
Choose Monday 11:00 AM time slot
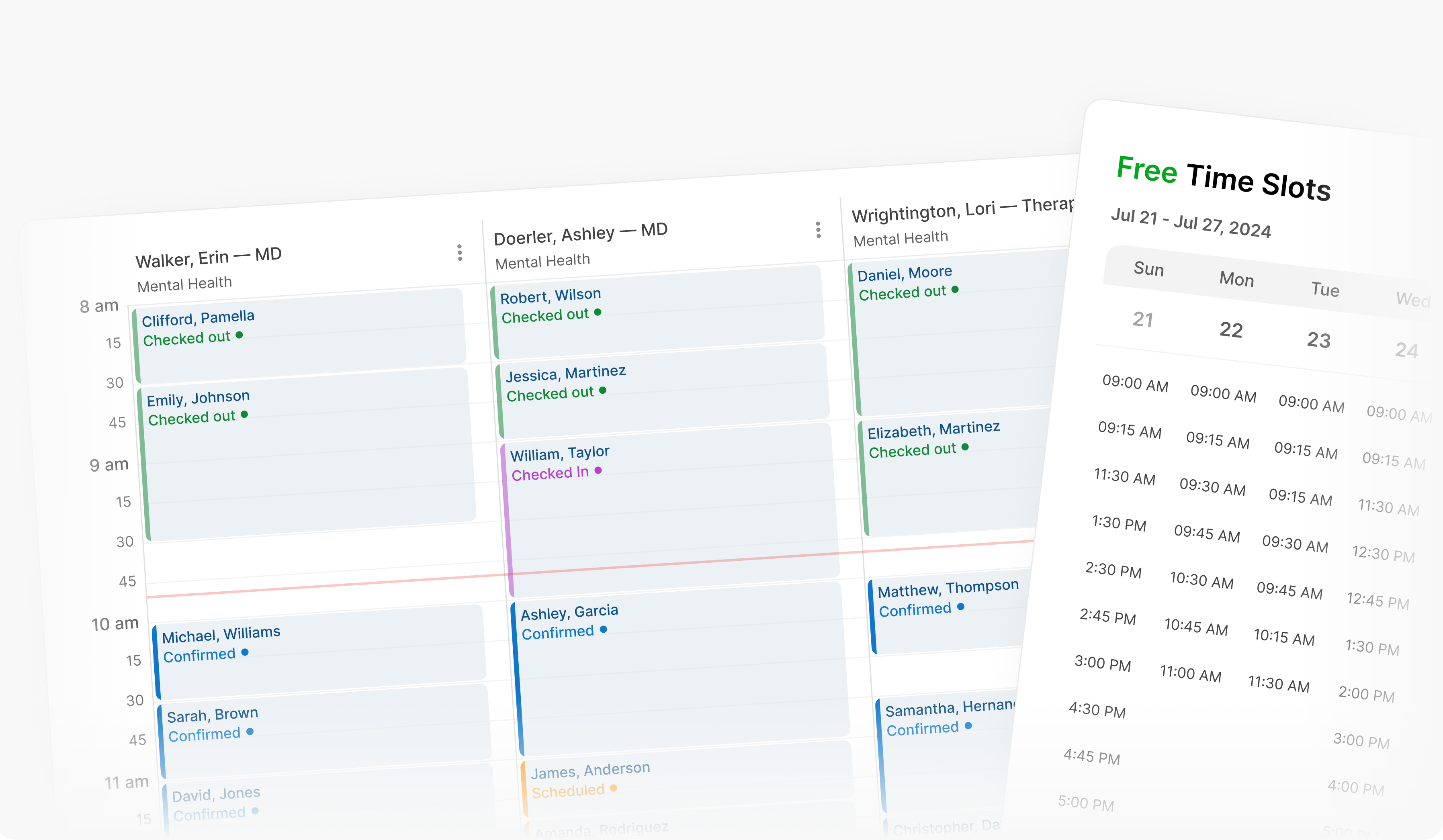[1191, 674]
